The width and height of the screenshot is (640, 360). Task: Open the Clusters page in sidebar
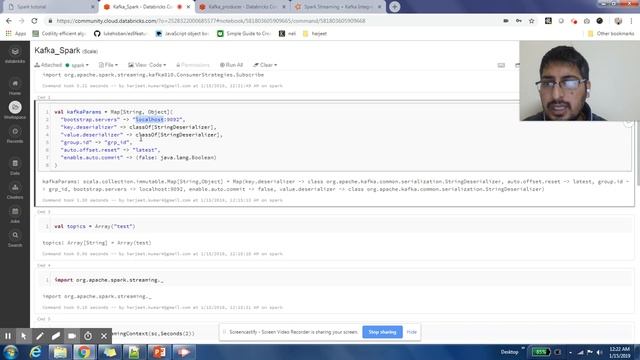tap(15, 191)
